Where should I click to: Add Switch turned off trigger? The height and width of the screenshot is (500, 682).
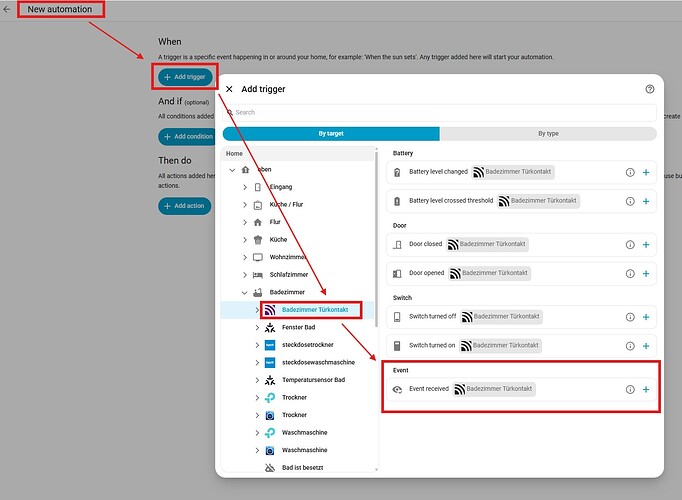point(646,317)
